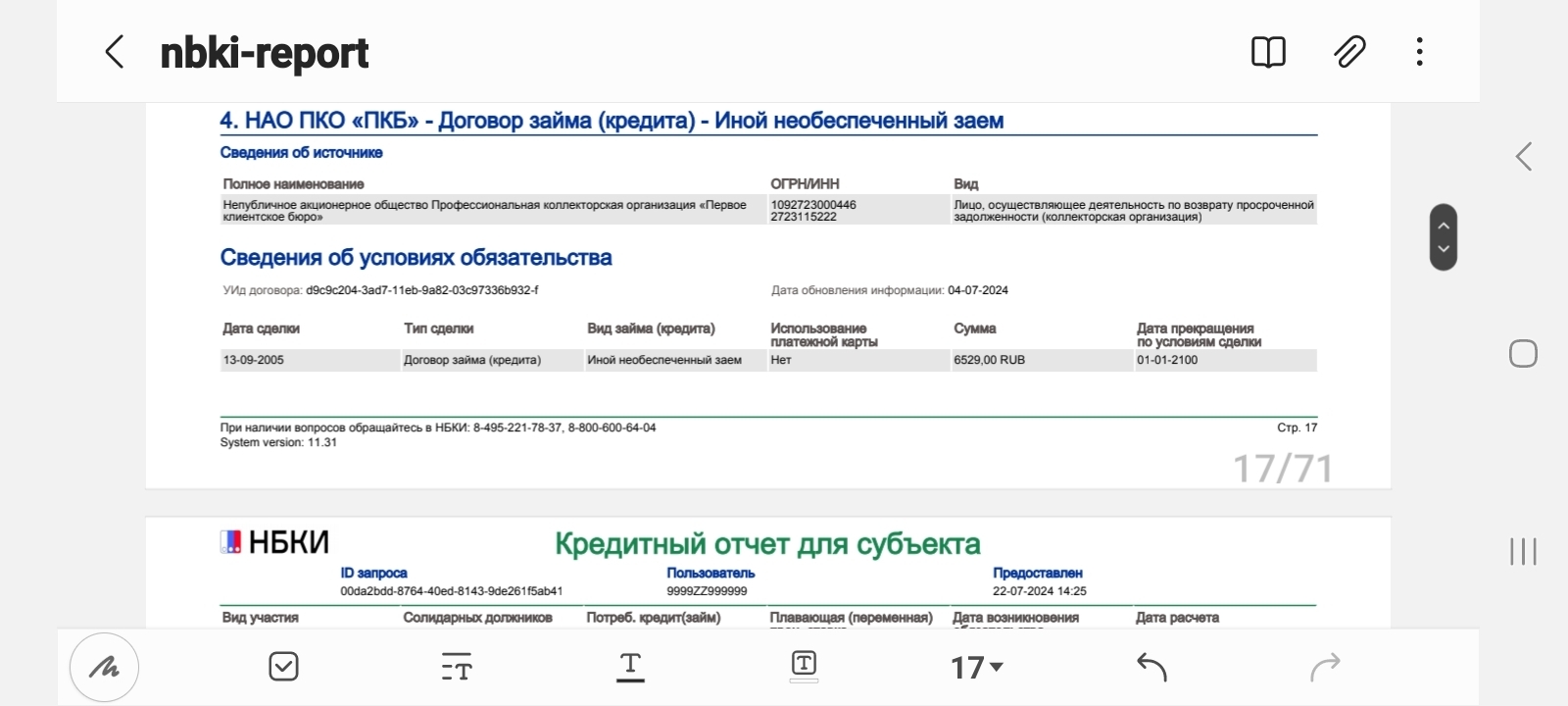Tap the request ID 00da2bdd-8764-40ed
Screen dimensions: 1568x706
pyautogui.click(x=452, y=591)
